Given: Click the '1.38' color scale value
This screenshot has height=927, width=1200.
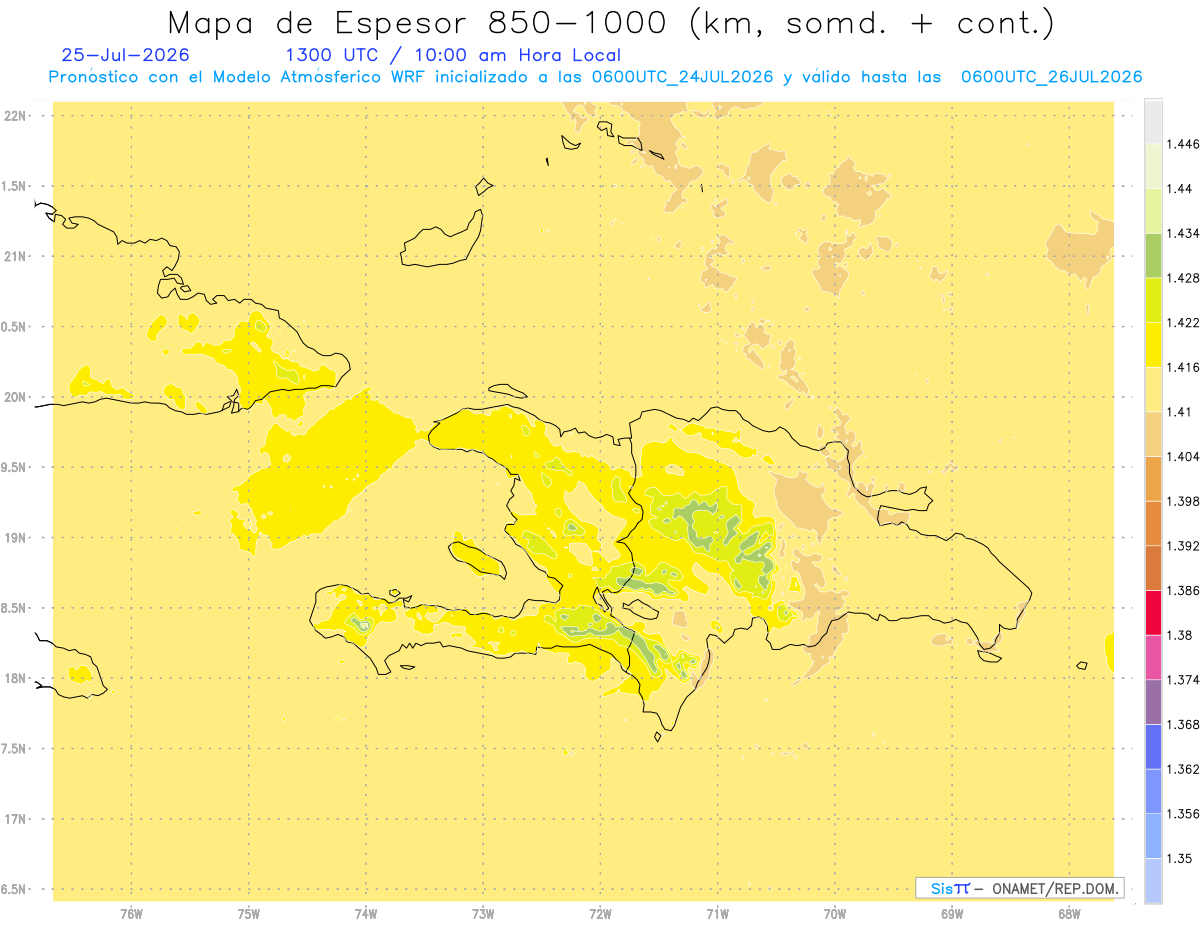Looking at the screenshot, I should pyautogui.click(x=1179, y=635).
